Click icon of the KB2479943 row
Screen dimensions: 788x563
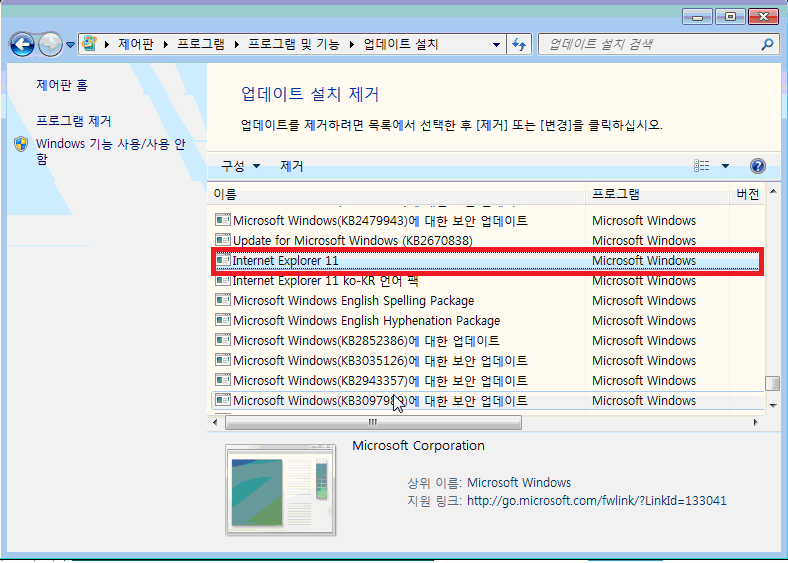[223, 220]
